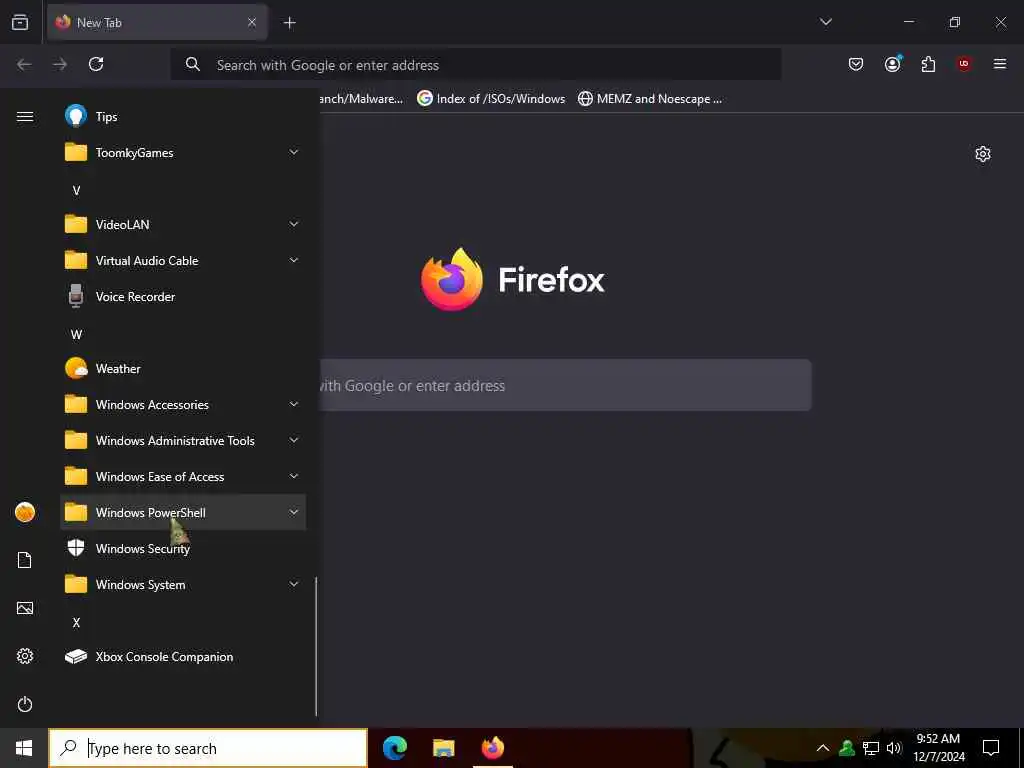Expand Windows System folder

pos(183,584)
